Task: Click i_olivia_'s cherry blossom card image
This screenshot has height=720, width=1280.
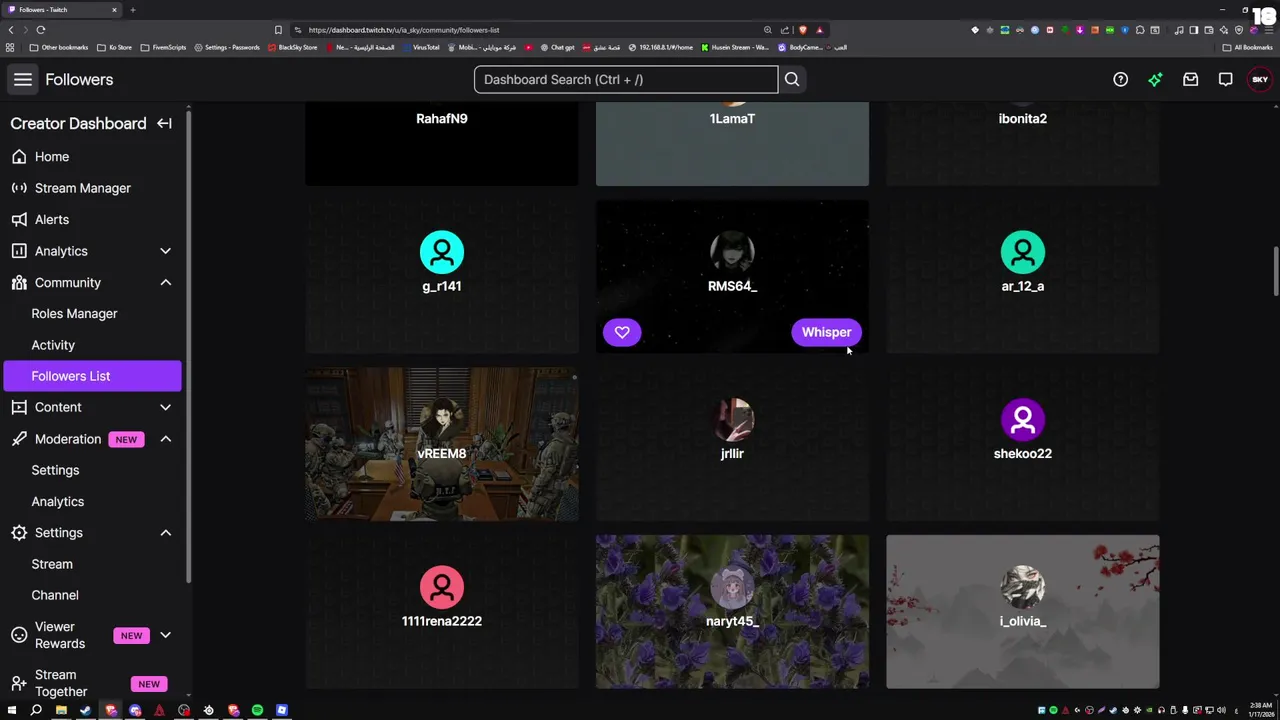Action: pyautogui.click(x=1022, y=611)
